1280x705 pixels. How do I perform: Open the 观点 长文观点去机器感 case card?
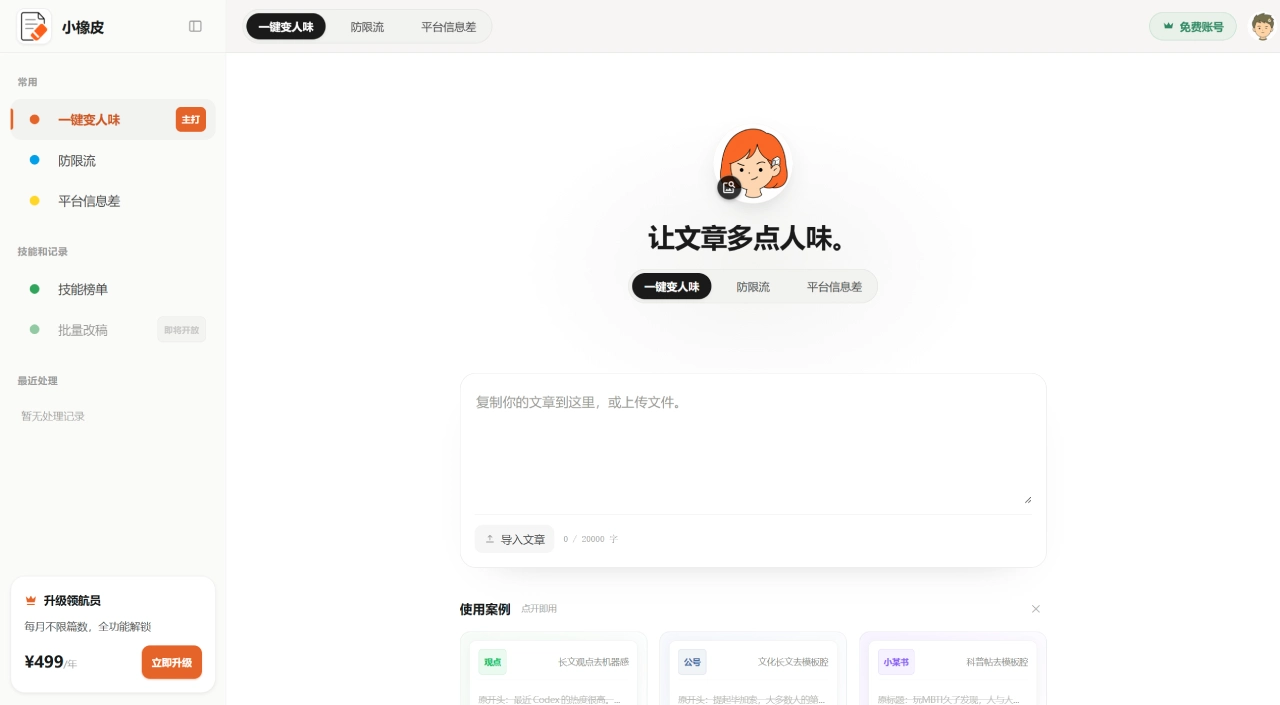pyautogui.click(x=554, y=669)
